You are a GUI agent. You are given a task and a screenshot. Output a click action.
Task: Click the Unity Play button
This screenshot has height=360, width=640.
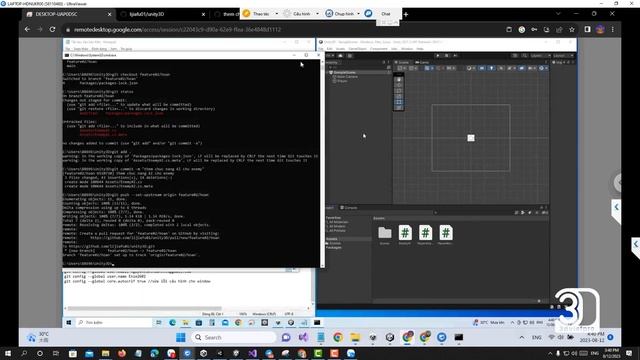(x=438, y=56)
